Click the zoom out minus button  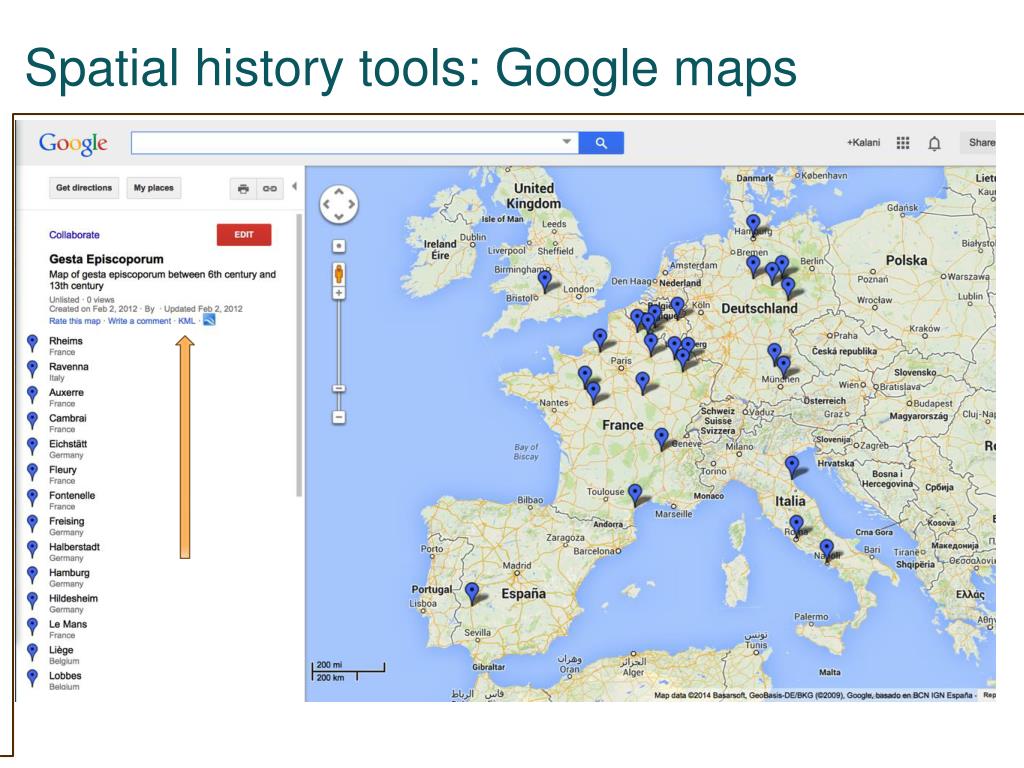click(338, 417)
